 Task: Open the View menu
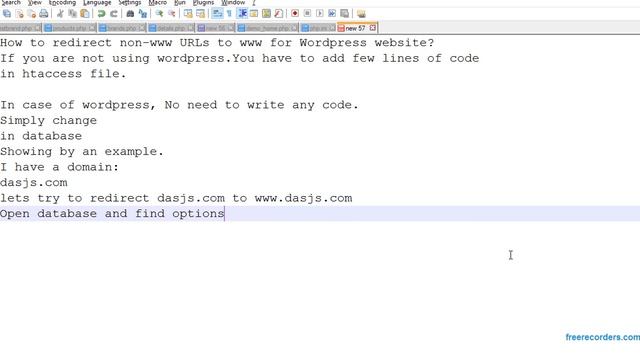[x=35, y=2]
